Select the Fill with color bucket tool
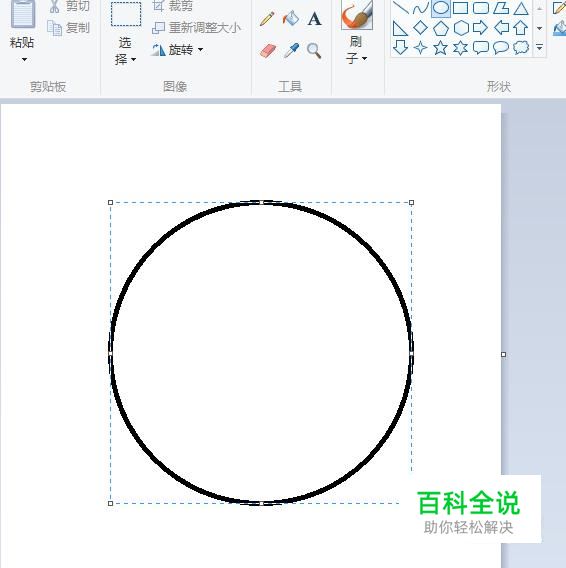 coord(291,18)
